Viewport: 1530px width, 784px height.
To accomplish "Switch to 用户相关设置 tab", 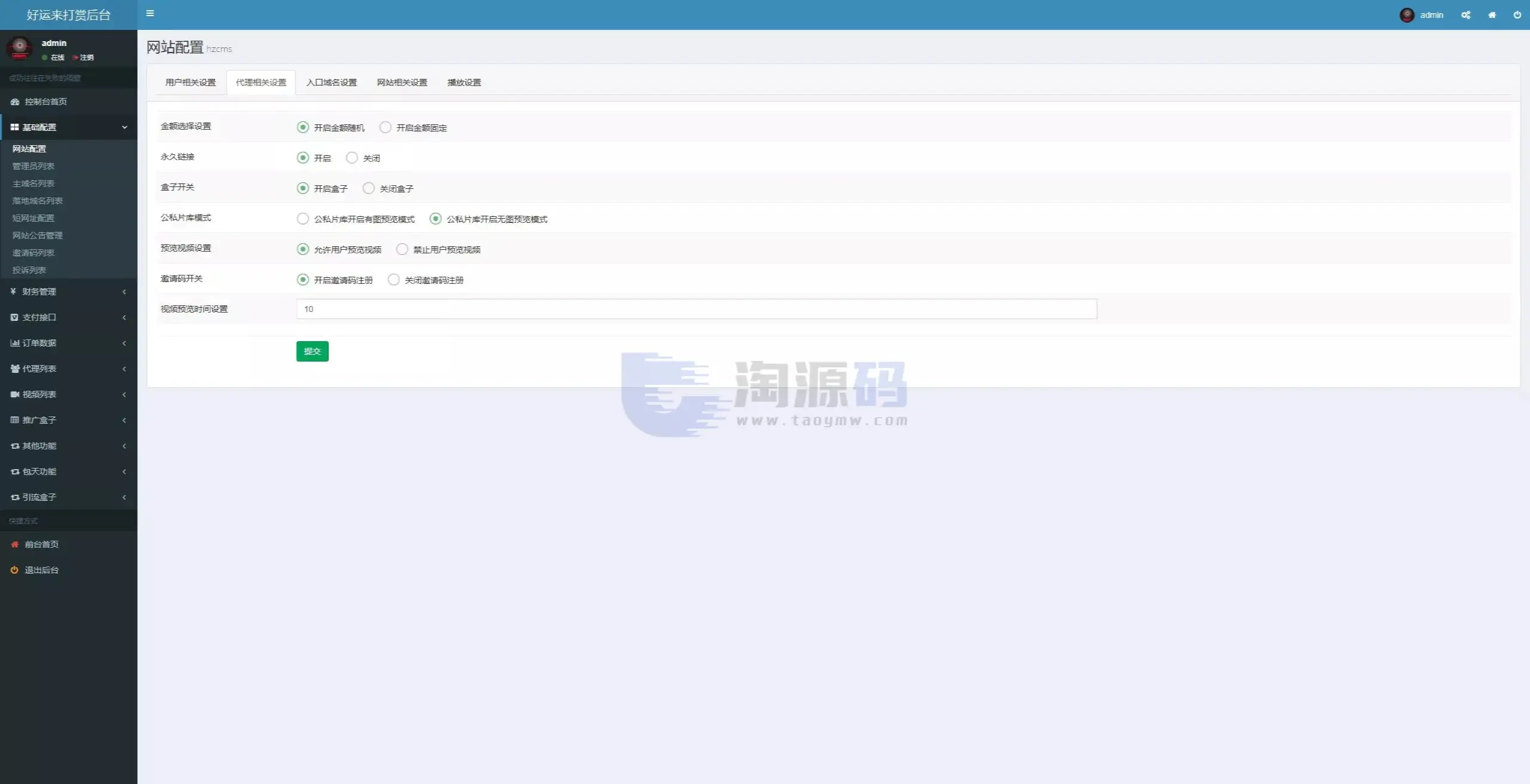I will click(x=191, y=82).
